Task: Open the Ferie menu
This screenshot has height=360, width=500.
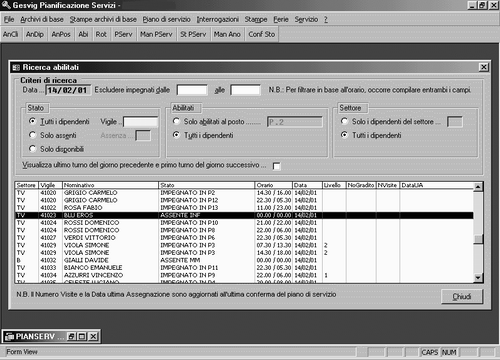Action: [x=281, y=19]
